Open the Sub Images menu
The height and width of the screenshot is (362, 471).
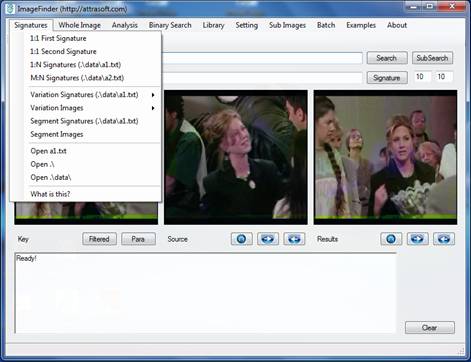[x=287, y=25]
